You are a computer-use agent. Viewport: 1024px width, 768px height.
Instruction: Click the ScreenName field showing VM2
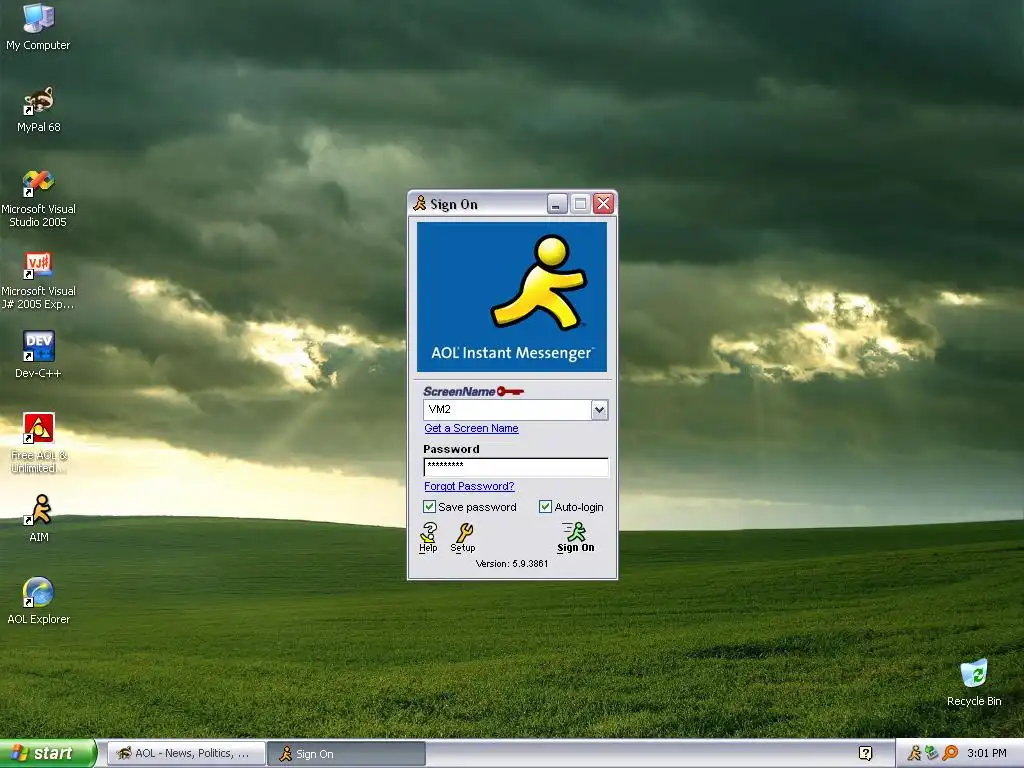507,410
